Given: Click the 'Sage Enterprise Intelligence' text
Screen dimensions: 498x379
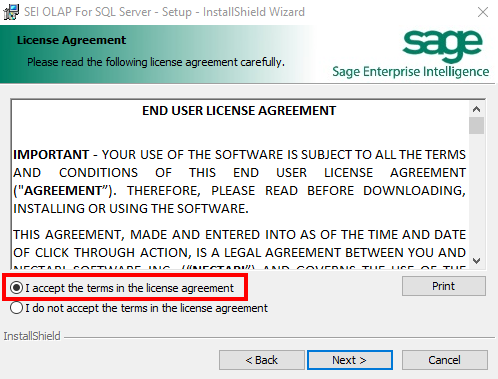Looking at the screenshot, I should coord(411,72).
